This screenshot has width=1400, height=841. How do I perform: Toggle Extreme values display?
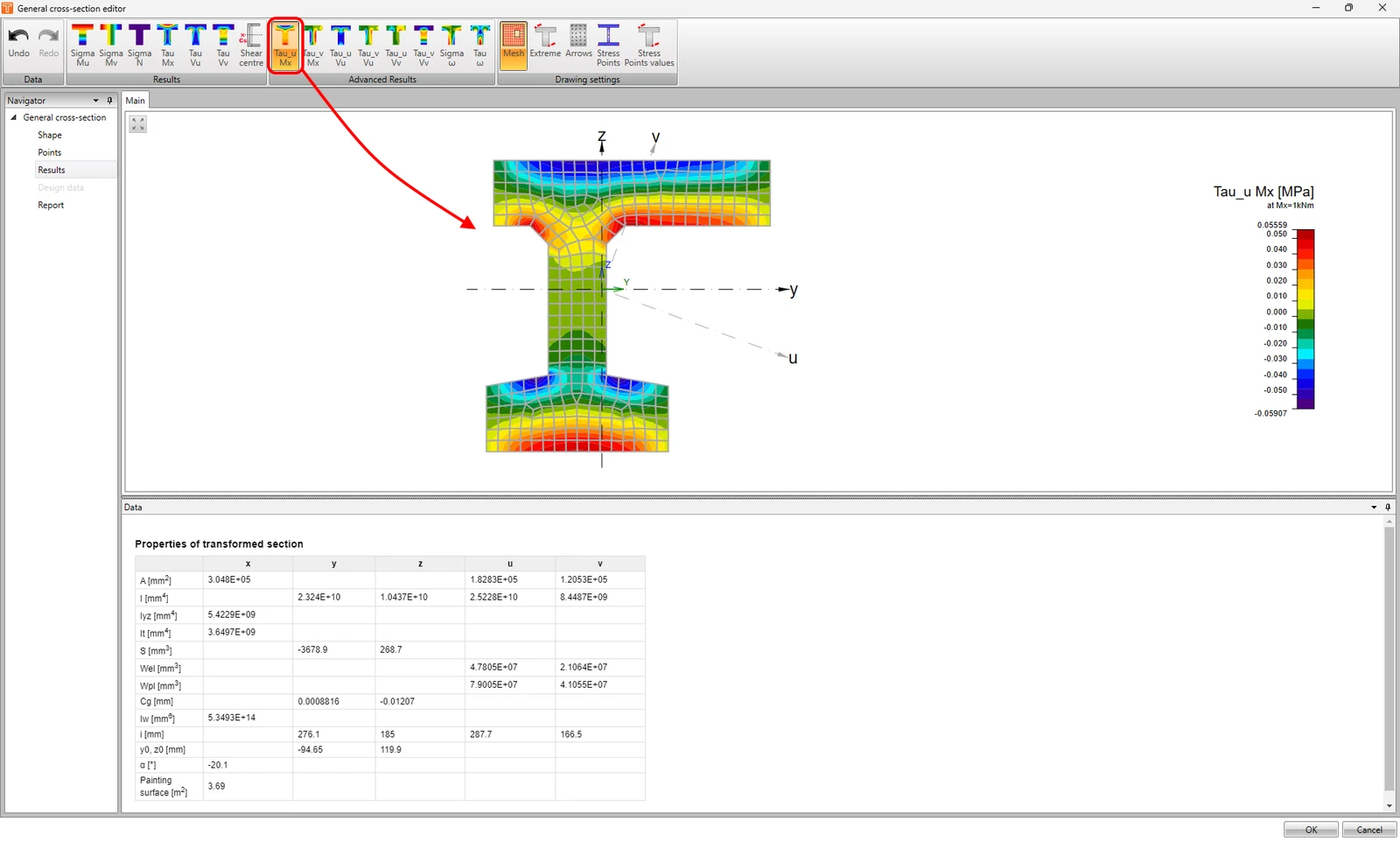[545, 46]
